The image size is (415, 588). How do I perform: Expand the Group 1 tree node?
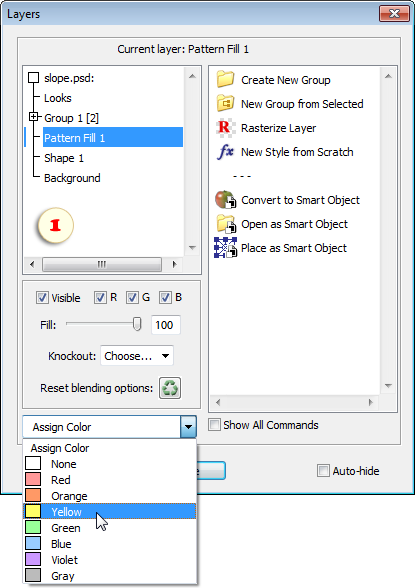click(x=34, y=117)
